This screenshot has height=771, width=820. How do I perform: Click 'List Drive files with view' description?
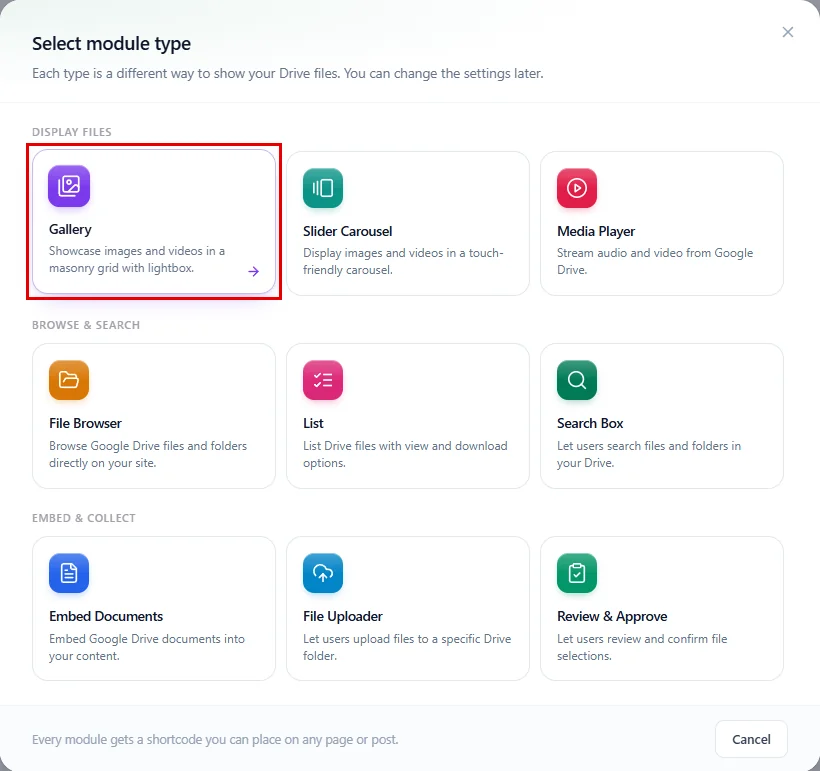tap(405, 454)
